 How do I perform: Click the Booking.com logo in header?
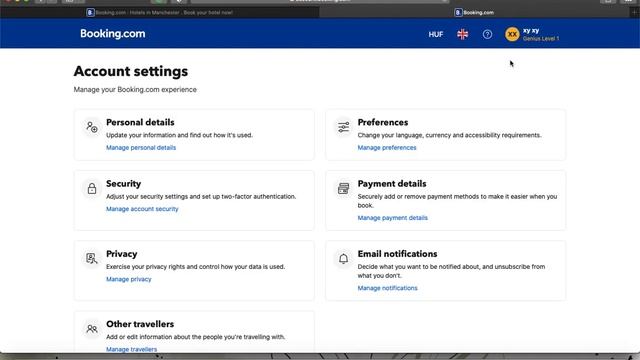(x=113, y=33)
